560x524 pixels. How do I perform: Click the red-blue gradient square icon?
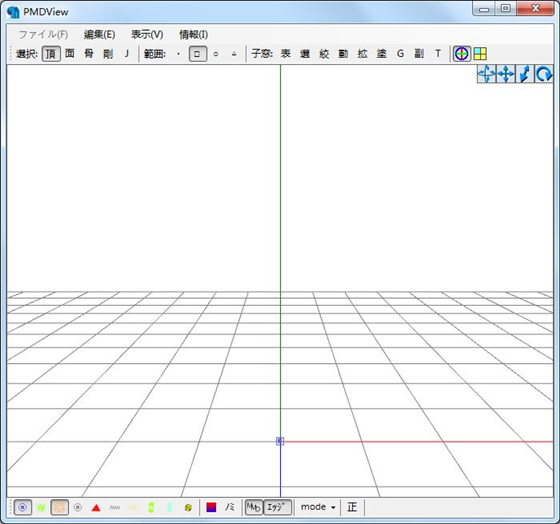pos(211,507)
